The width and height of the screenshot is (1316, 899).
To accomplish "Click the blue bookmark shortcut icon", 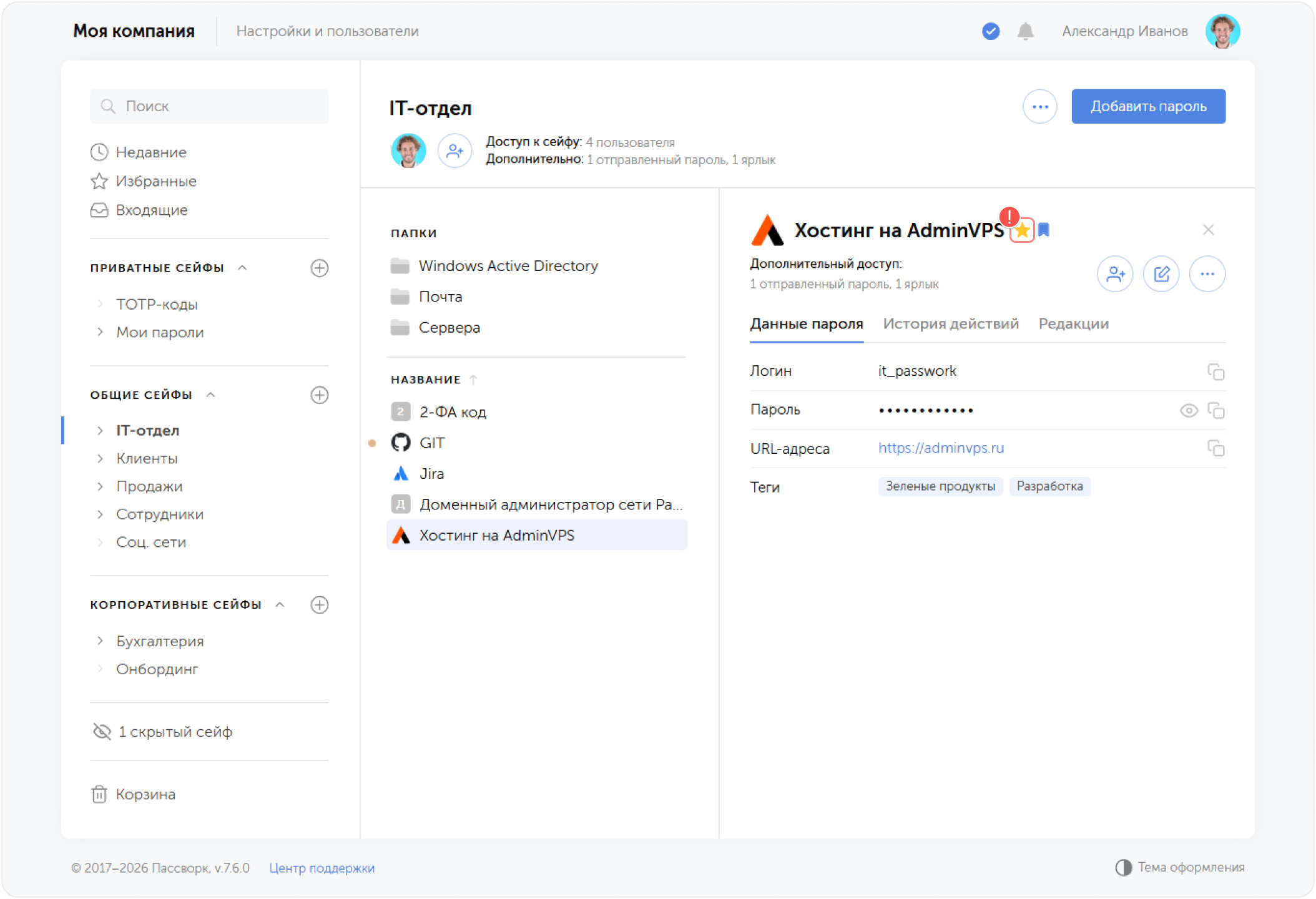I will (1044, 230).
